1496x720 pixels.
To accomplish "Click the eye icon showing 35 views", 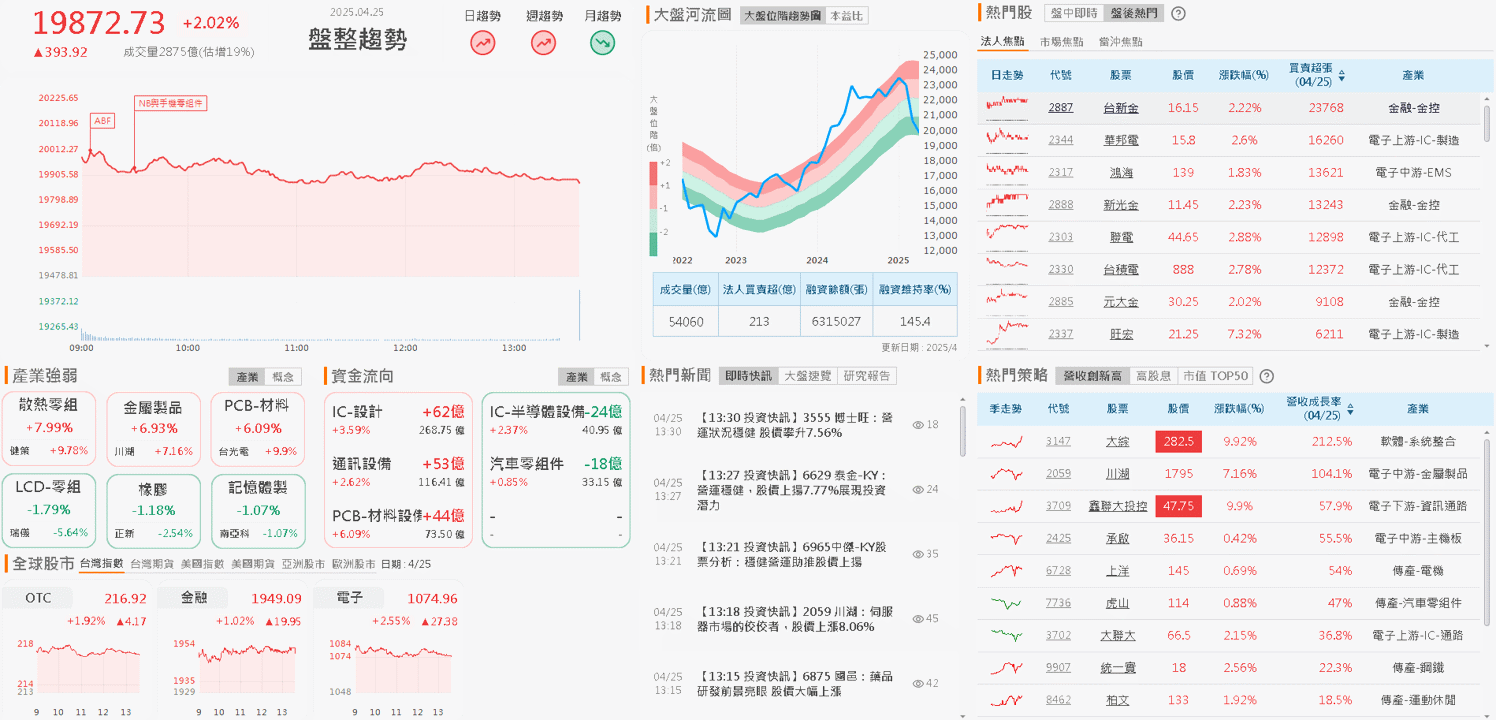I will pyautogui.click(x=918, y=553).
